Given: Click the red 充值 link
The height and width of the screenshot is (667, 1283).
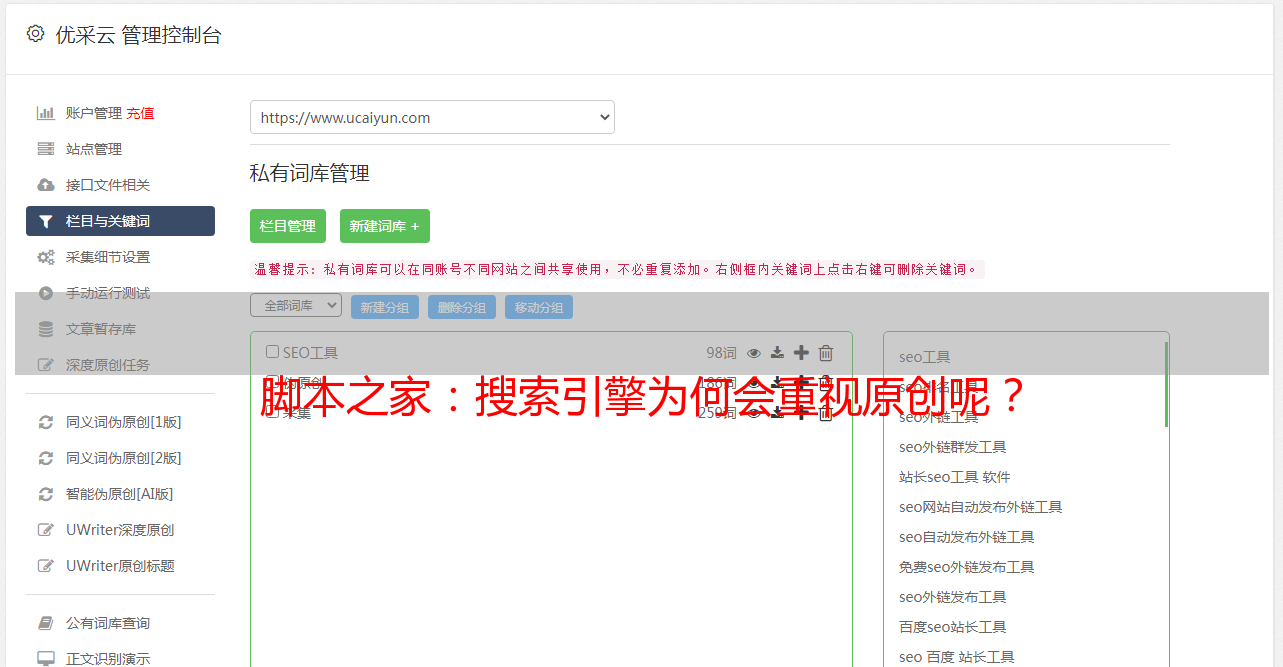Looking at the screenshot, I should pyautogui.click(x=140, y=113).
